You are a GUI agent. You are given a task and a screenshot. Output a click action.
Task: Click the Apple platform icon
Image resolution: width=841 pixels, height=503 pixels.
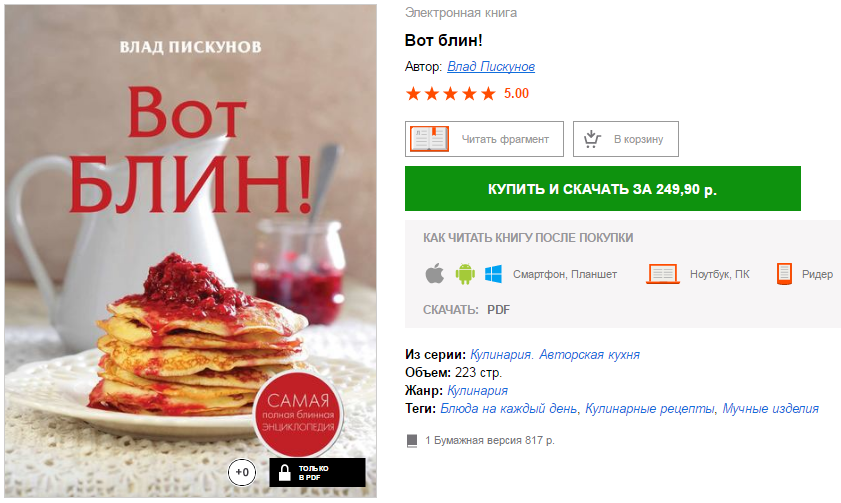(434, 273)
